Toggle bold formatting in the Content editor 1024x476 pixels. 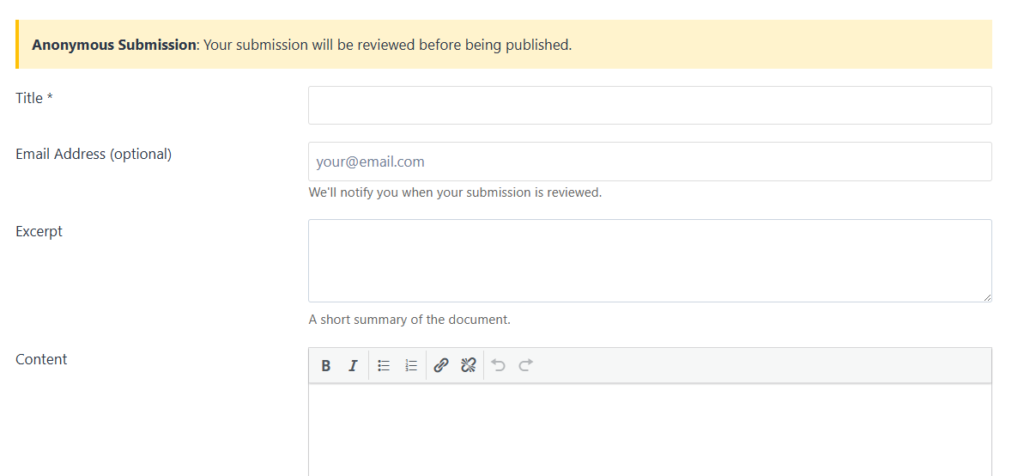[x=326, y=366]
